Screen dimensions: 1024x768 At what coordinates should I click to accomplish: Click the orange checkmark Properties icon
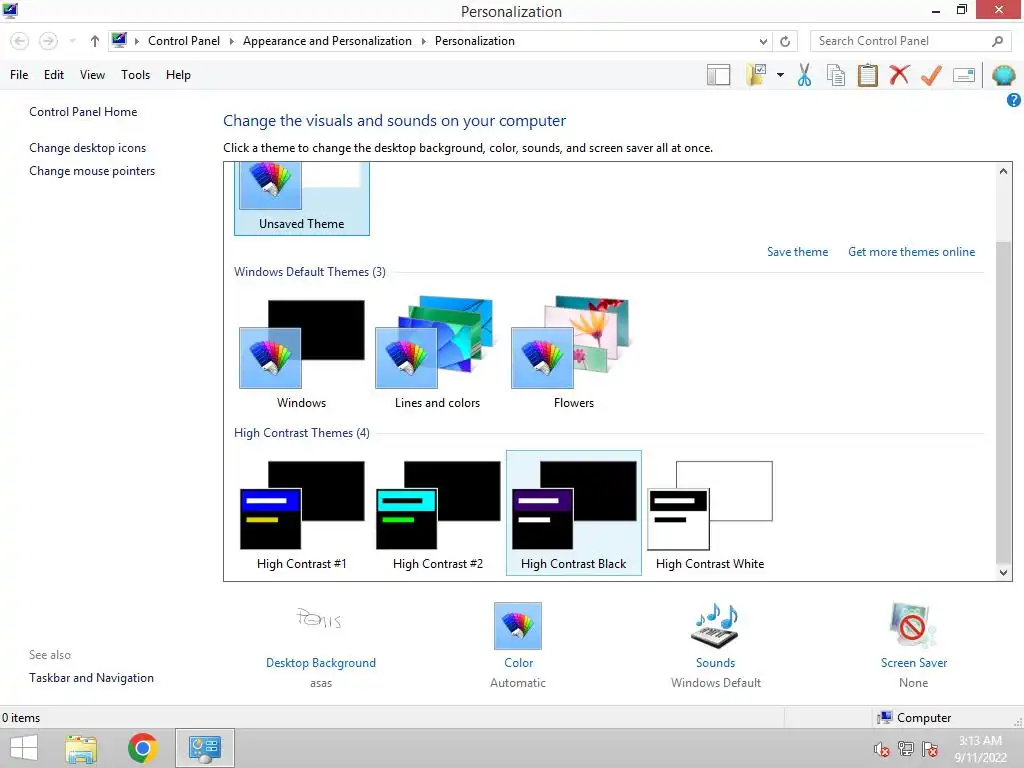[931, 75]
